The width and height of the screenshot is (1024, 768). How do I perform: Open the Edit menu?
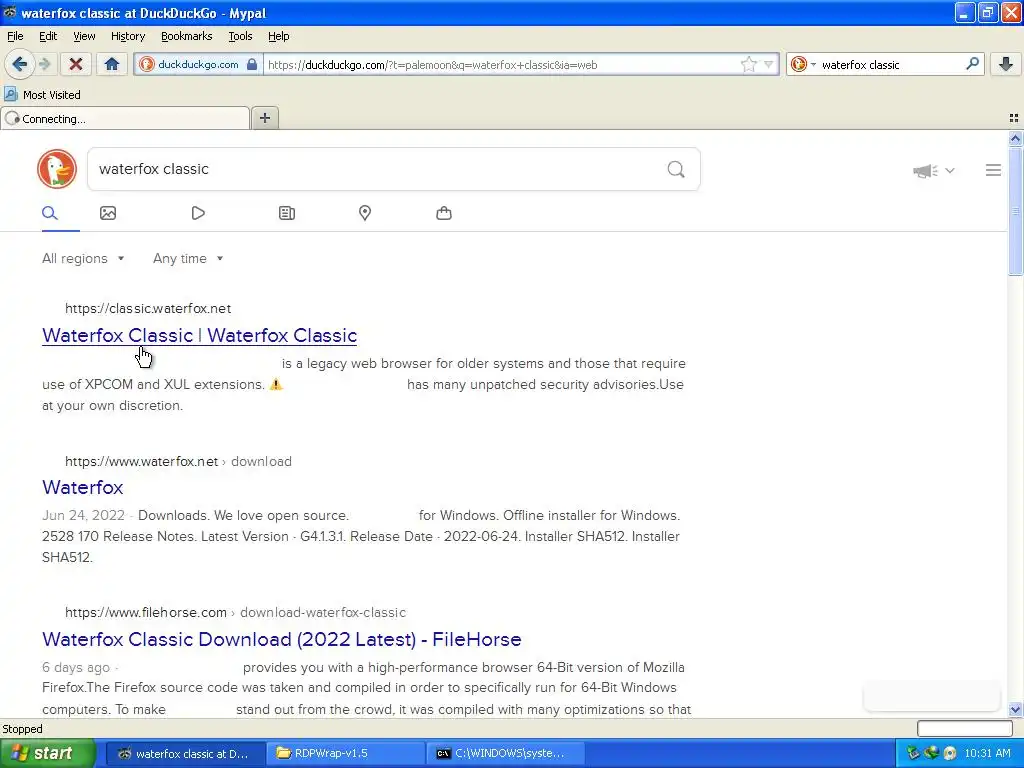click(x=48, y=36)
